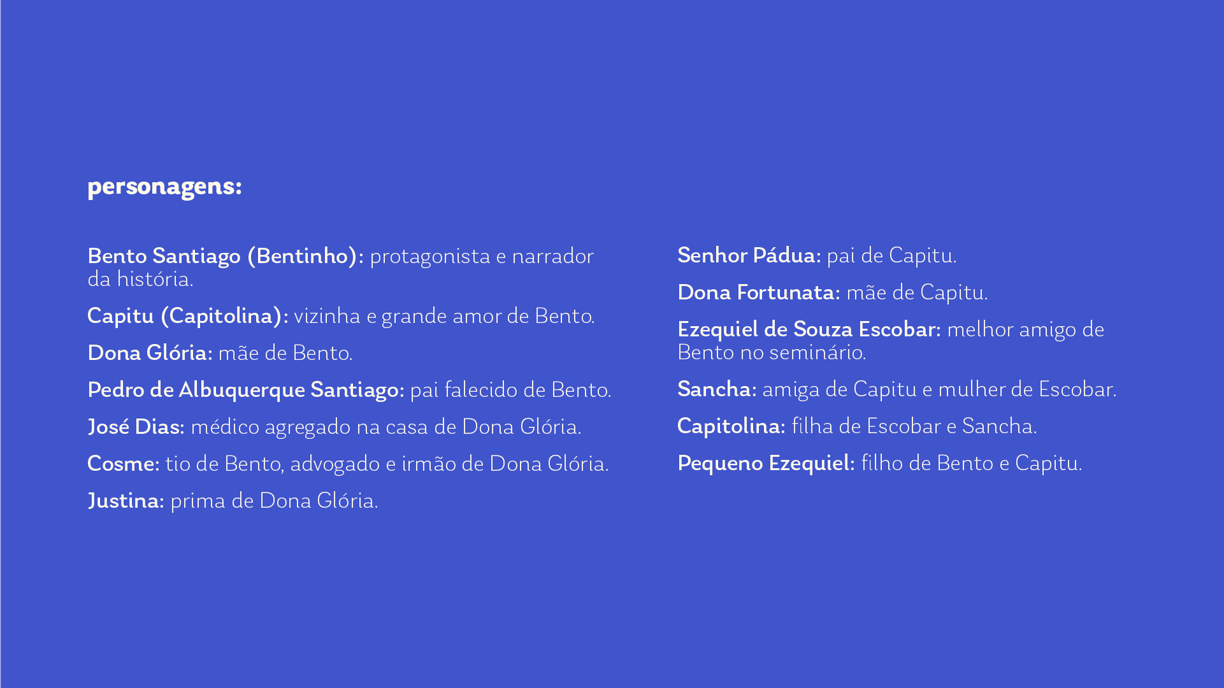This screenshot has height=688, width=1224.
Task: Select the bold name "José Dias:"
Action: tap(136, 427)
